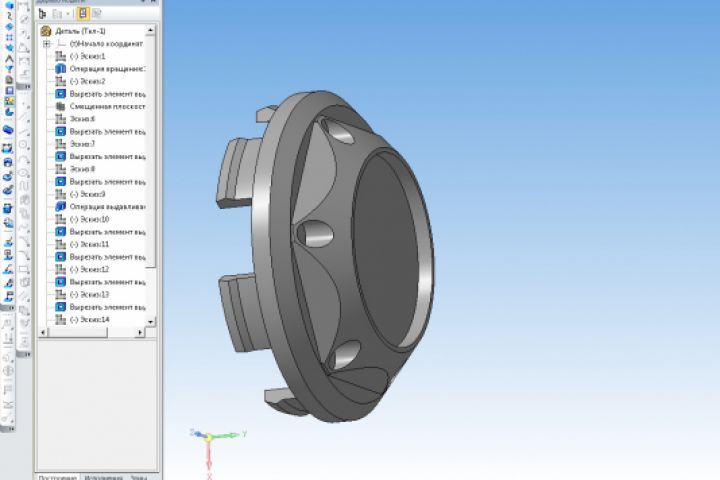Click the tree's scroll-down arrow
The image size is (720, 480).
151,322
